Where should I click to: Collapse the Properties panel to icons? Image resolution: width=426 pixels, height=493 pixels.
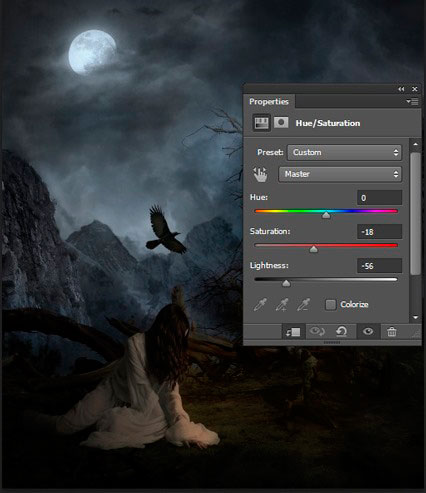coord(401,89)
